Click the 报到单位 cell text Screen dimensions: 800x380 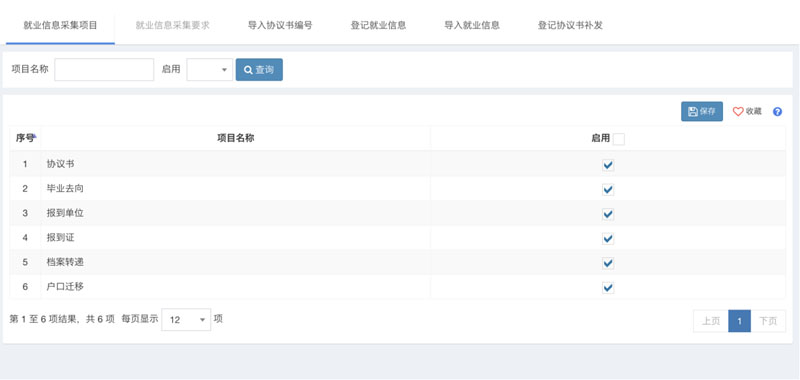[x=65, y=213]
